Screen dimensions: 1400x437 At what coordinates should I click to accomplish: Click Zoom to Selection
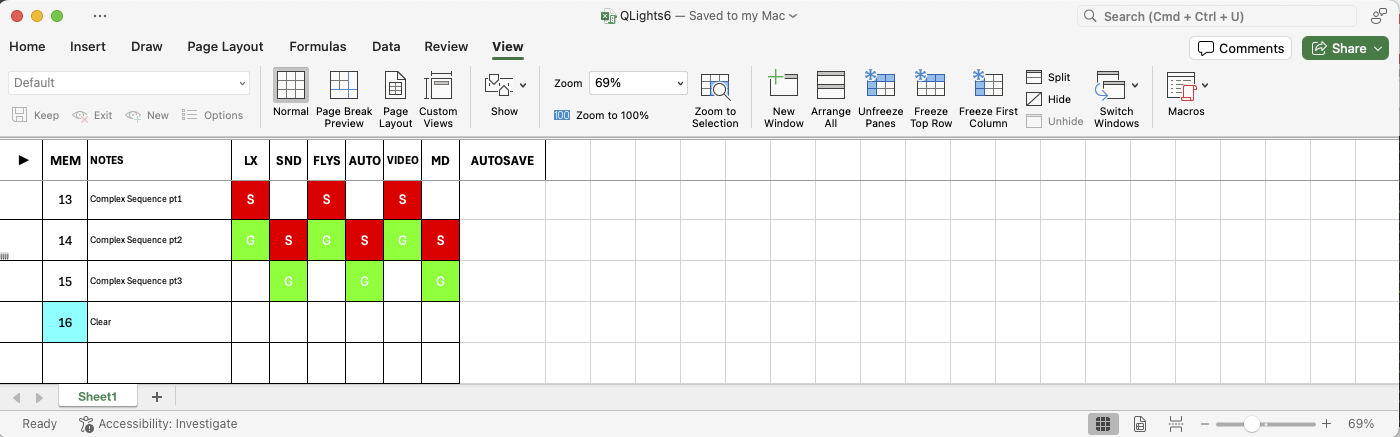pos(715,98)
